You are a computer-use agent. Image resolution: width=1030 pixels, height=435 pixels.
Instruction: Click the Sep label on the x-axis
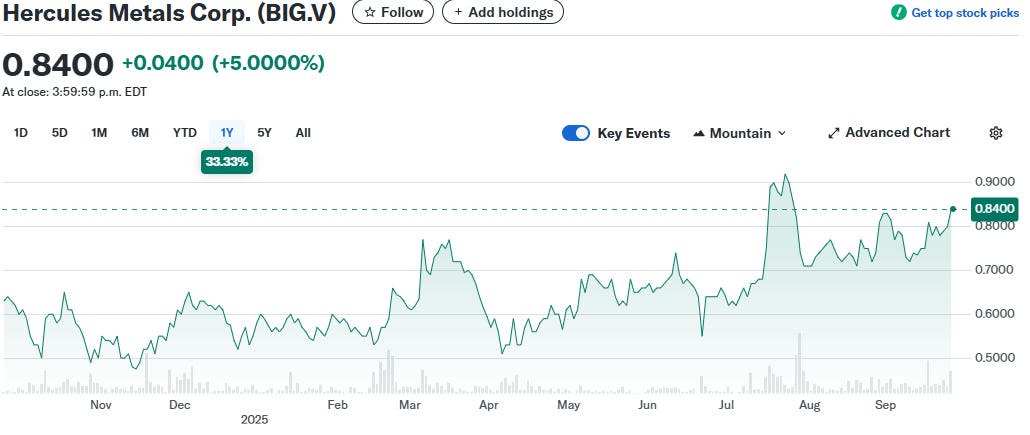885,405
